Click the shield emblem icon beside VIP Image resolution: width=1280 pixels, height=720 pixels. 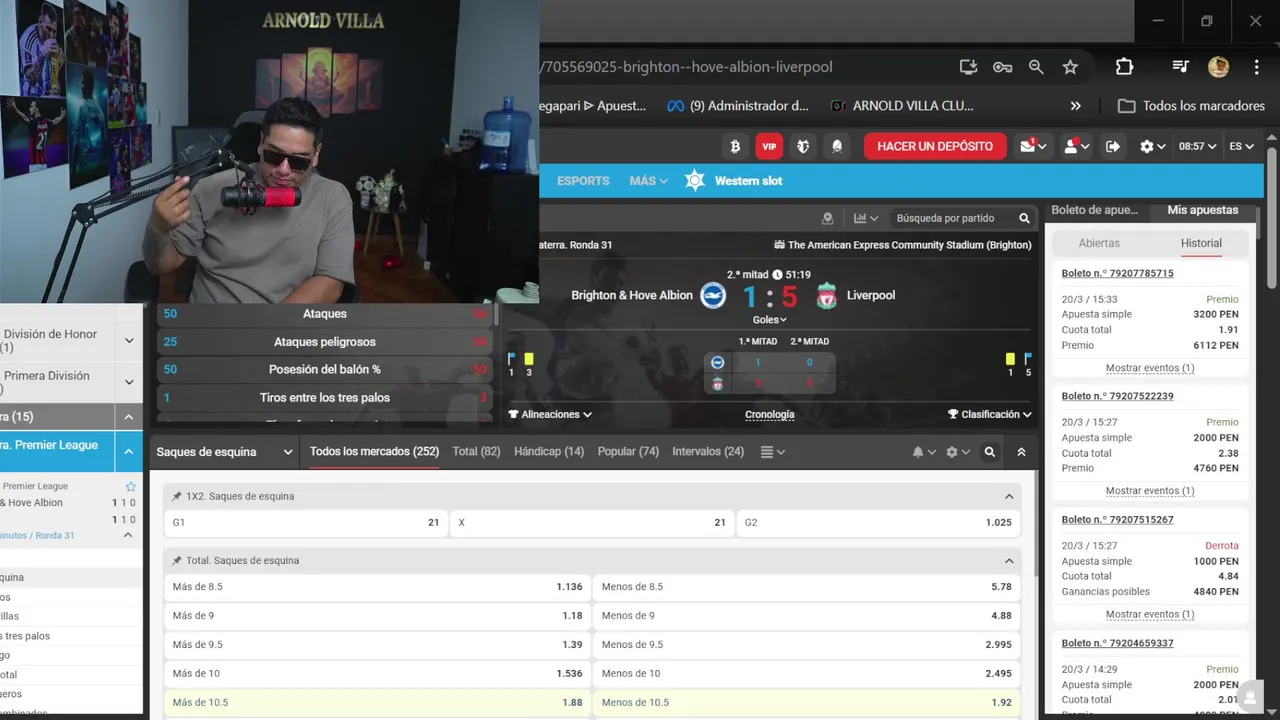click(x=803, y=146)
